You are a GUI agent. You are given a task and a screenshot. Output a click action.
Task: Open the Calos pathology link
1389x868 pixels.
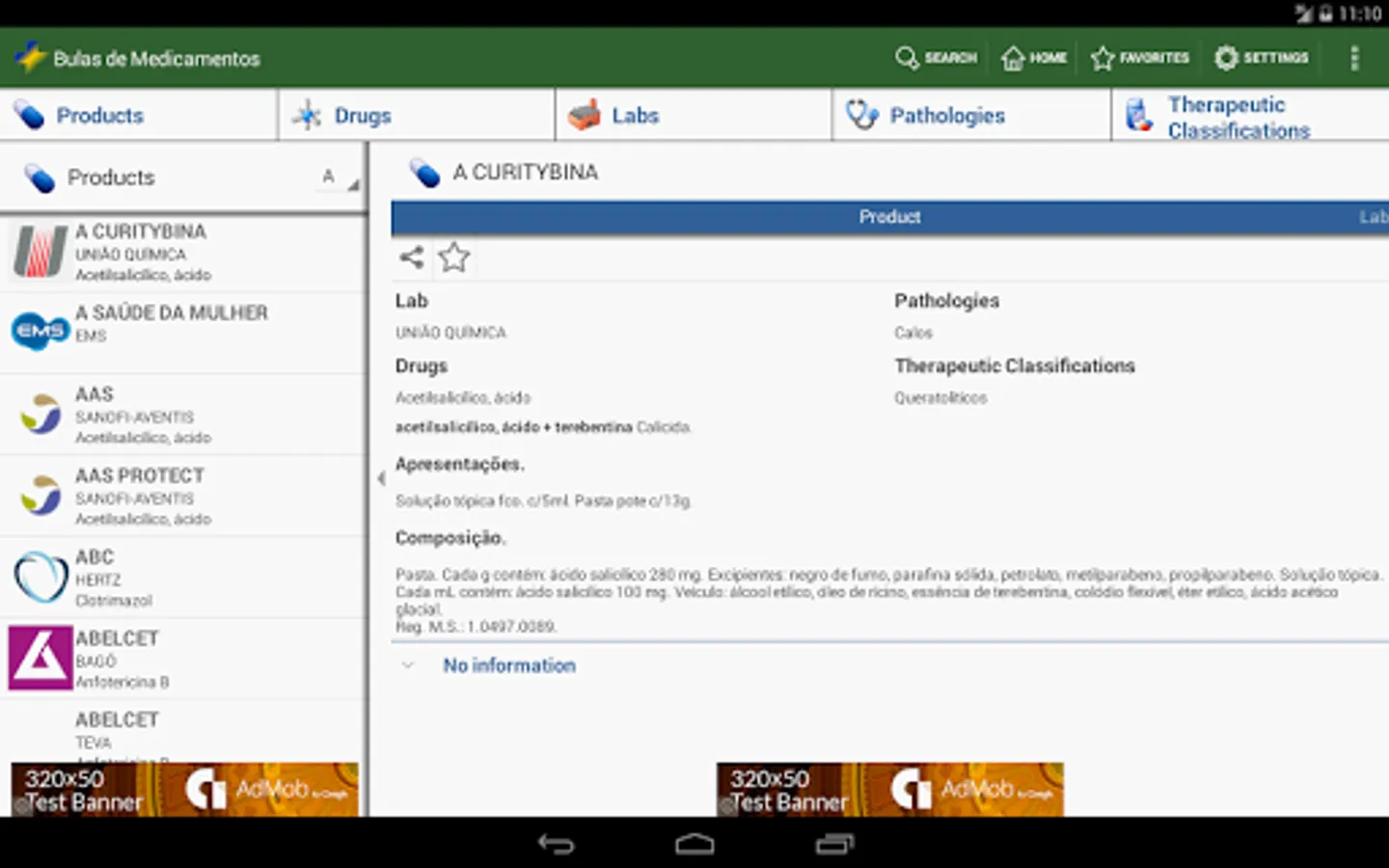click(x=913, y=333)
